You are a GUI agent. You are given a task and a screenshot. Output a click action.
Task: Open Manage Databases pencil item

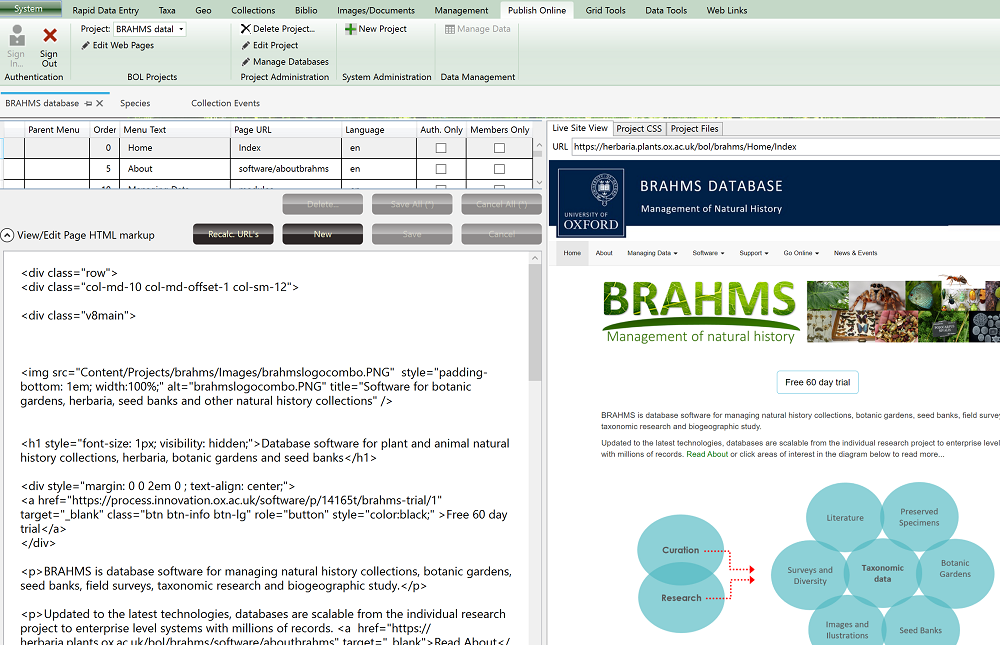tap(285, 62)
